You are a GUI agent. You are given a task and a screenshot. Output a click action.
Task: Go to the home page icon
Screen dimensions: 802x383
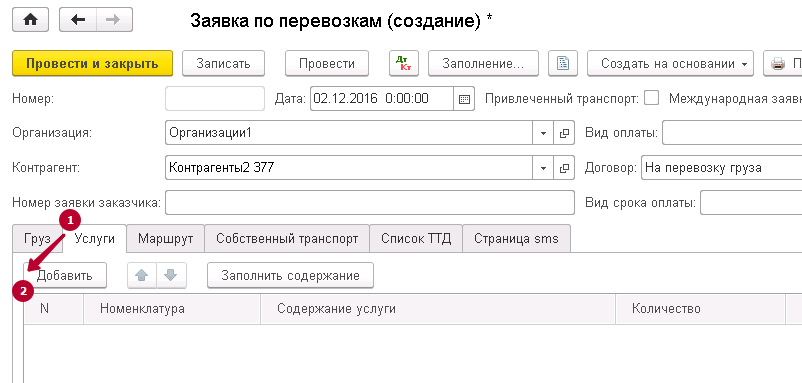pos(30,20)
